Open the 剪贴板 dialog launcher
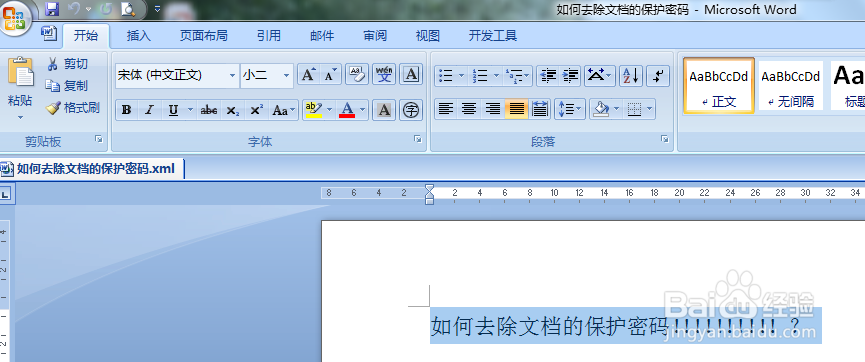 pos(99,140)
